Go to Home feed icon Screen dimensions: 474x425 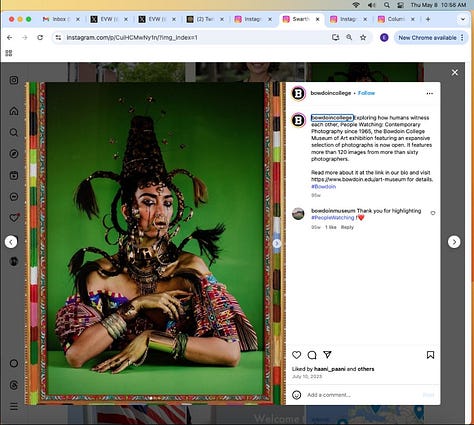[x=14, y=111]
